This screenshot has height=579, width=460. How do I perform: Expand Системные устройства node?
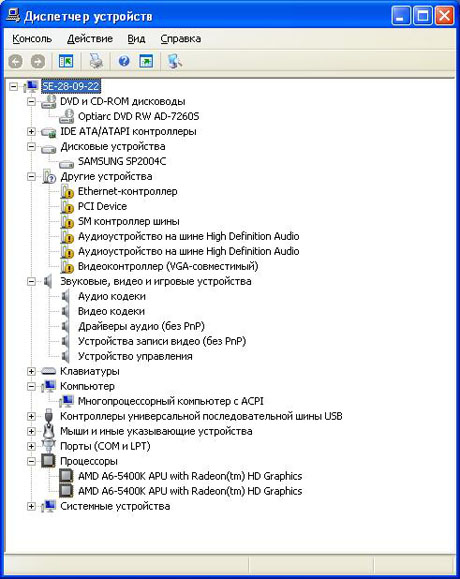coord(31,506)
